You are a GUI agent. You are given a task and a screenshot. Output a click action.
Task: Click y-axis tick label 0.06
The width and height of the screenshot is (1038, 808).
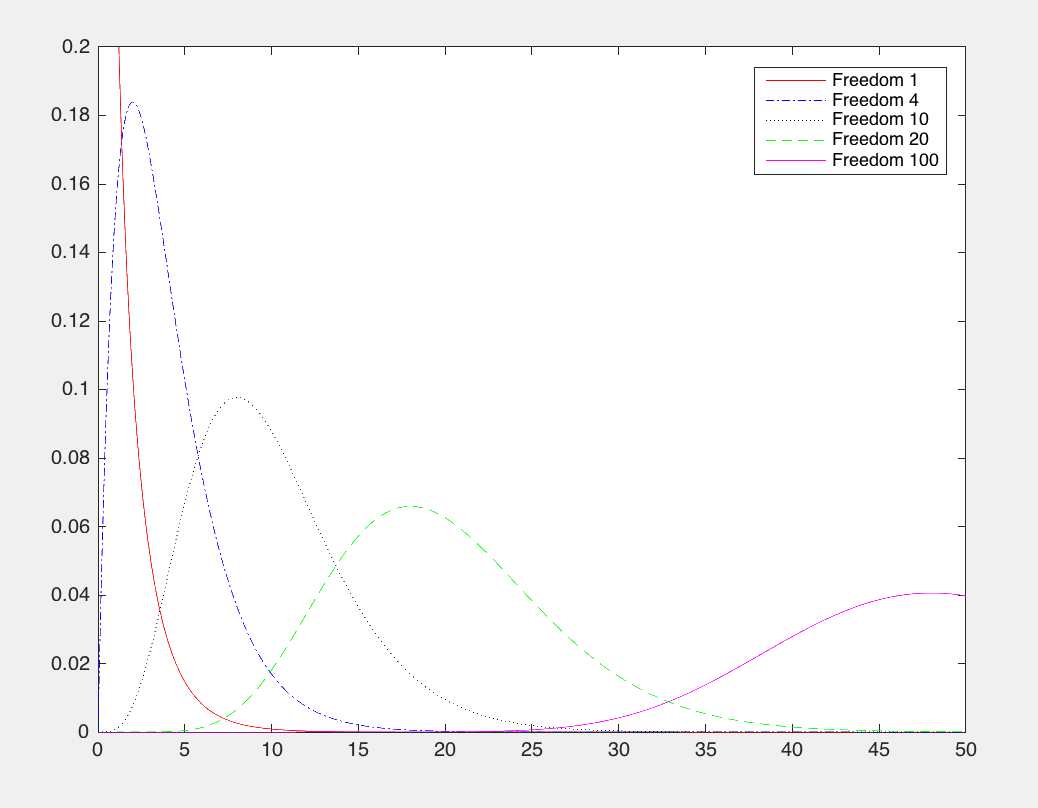70,527
